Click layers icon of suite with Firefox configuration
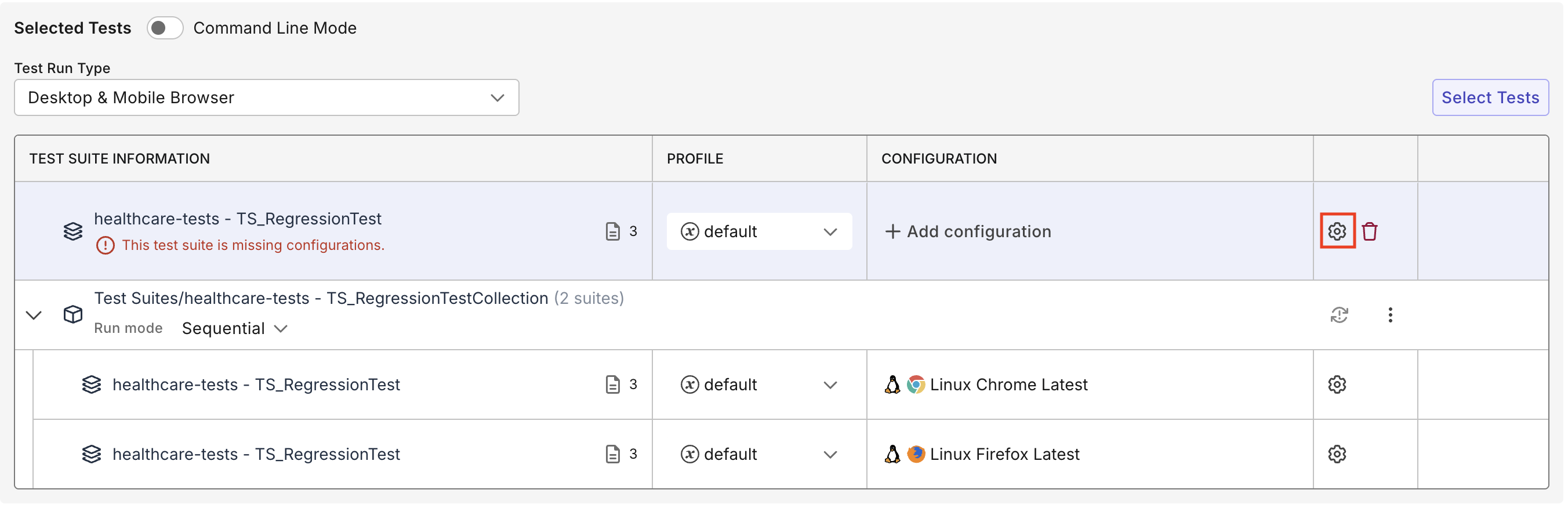Screen dimensions: 1568x508 91,455
